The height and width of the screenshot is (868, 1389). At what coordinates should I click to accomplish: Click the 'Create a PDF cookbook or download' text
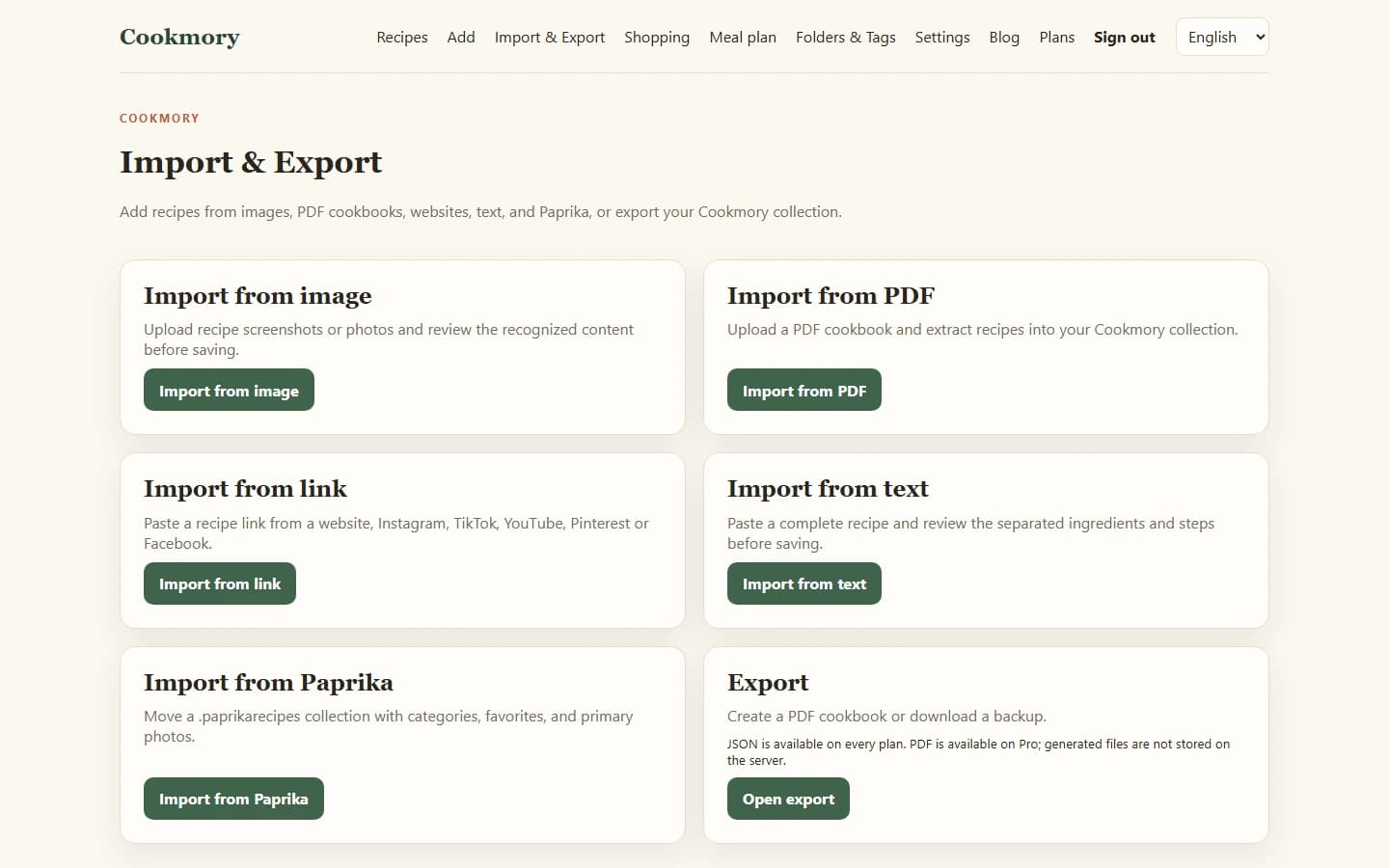(x=886, y=716)
